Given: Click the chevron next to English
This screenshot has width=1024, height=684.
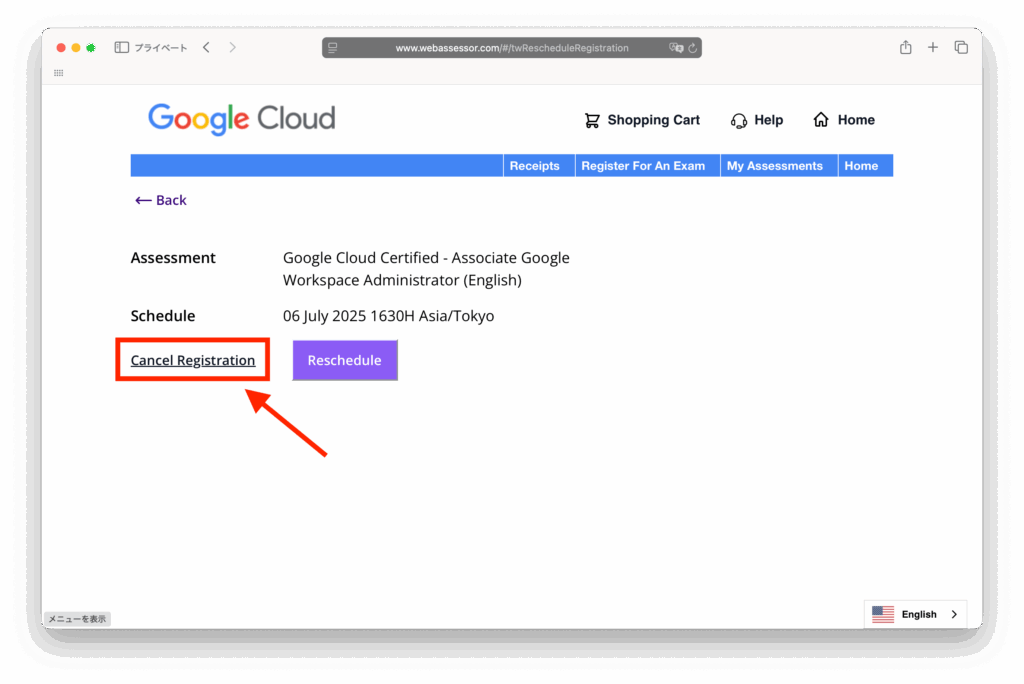Looking at the screenshot, I should click(954, 614).
